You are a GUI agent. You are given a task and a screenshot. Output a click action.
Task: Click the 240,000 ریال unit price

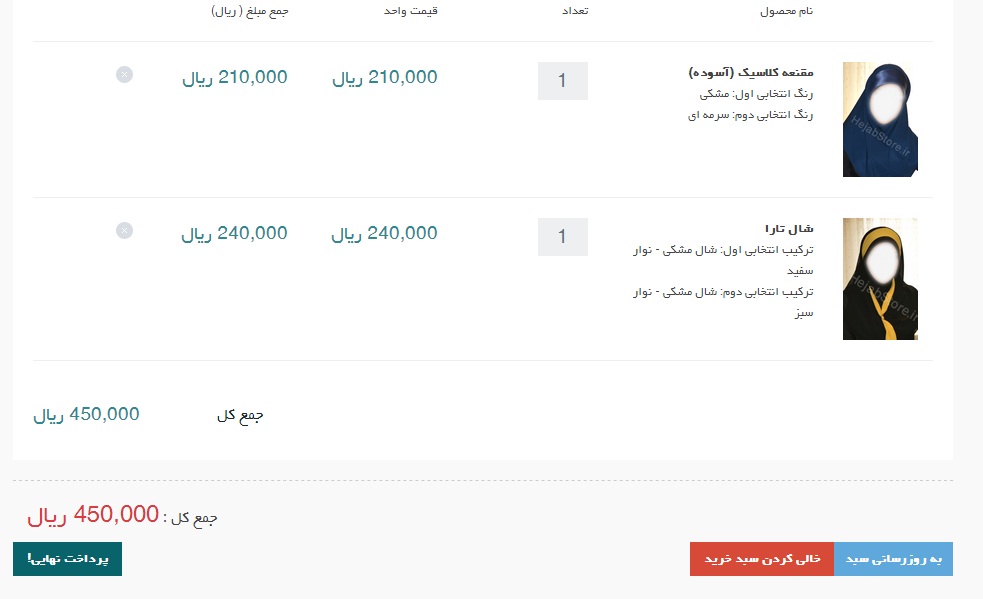tap(384, 234)
